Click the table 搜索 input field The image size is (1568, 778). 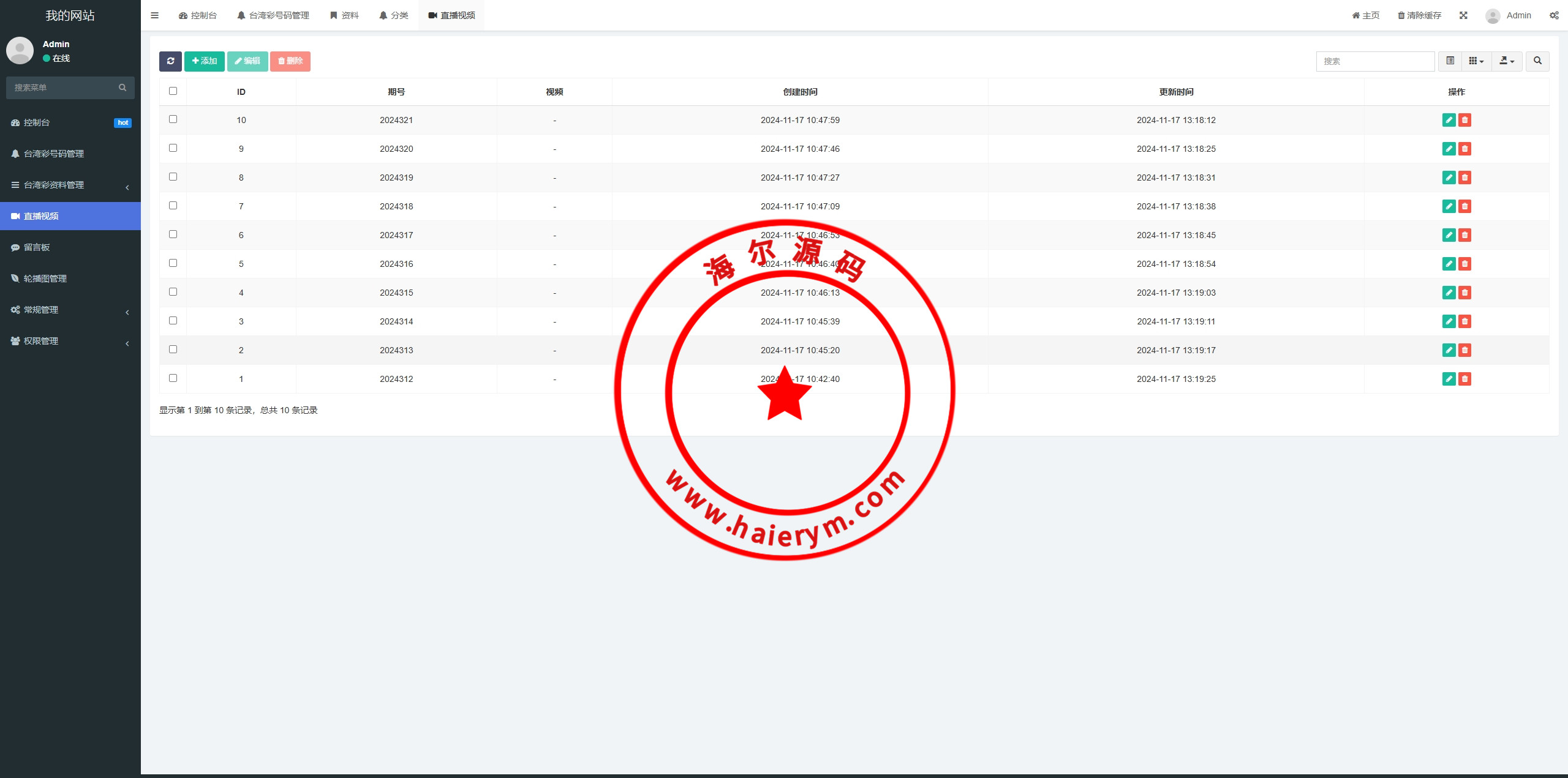coord(1375,61)
